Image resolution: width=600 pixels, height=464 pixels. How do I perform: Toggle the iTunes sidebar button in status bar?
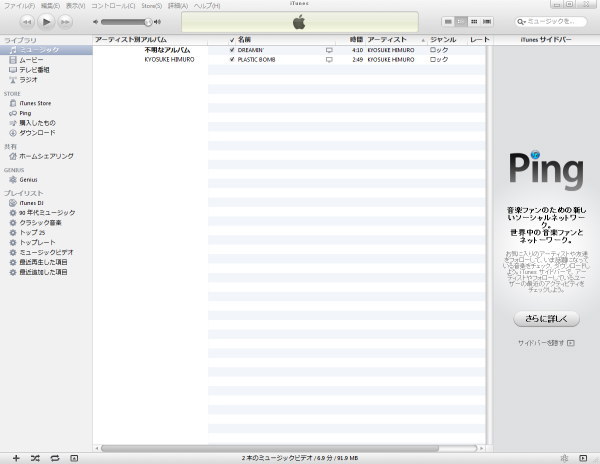[x=583, y=458]
